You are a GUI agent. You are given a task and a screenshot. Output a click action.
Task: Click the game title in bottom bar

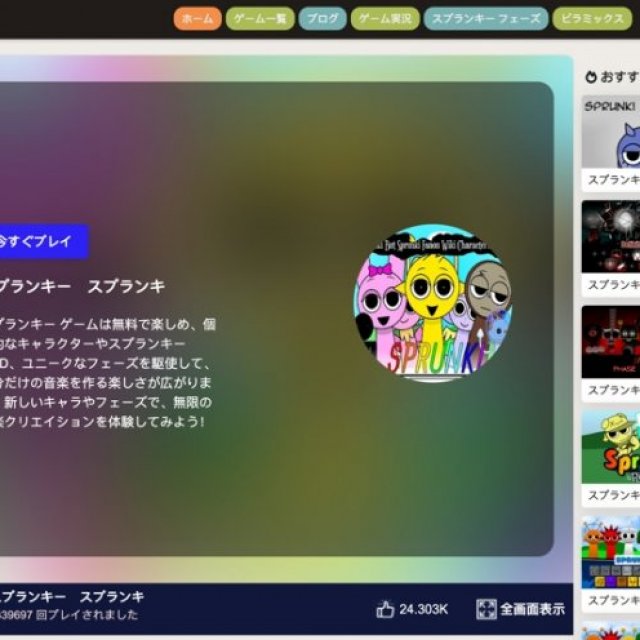point(72,597)
